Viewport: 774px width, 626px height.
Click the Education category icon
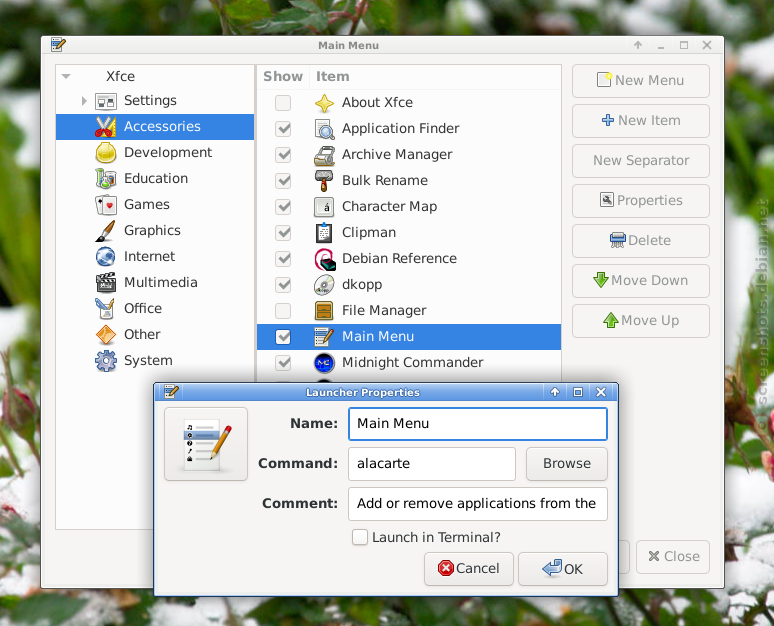click(x=106, y=179)
